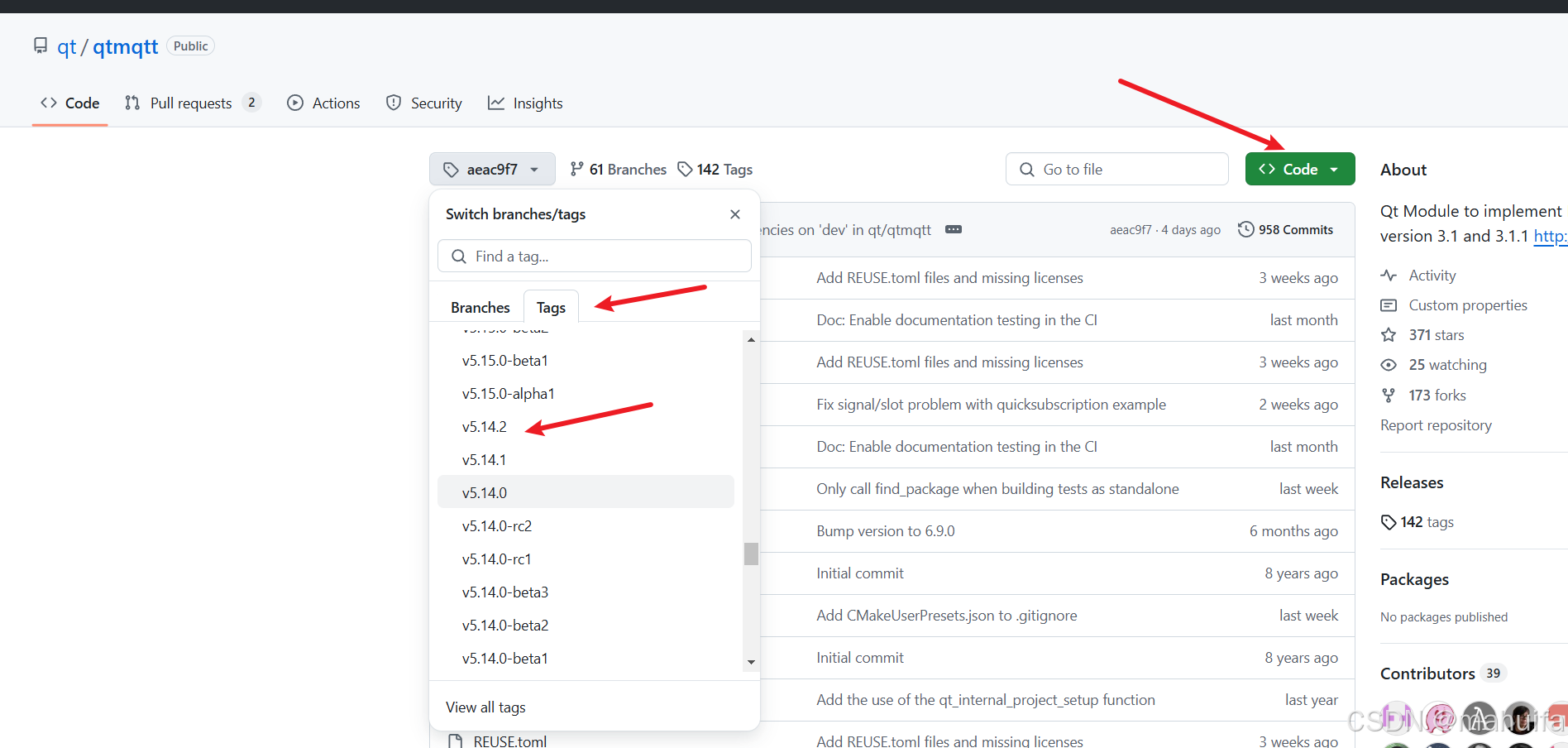Screen dimensions: 1568x748
Task: Open the Pull requests count badge 2
Action: [x=251, y=103]
